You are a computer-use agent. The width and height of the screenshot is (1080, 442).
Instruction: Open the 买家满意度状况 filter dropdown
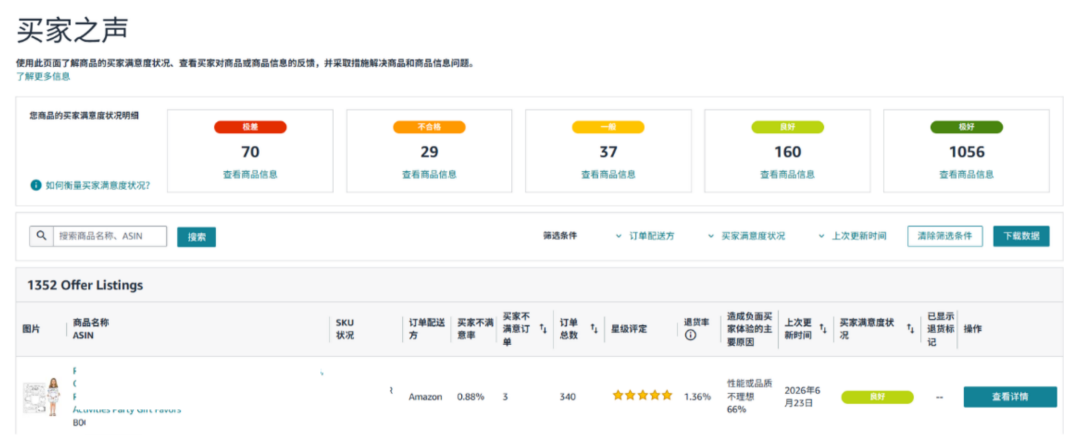747,236
